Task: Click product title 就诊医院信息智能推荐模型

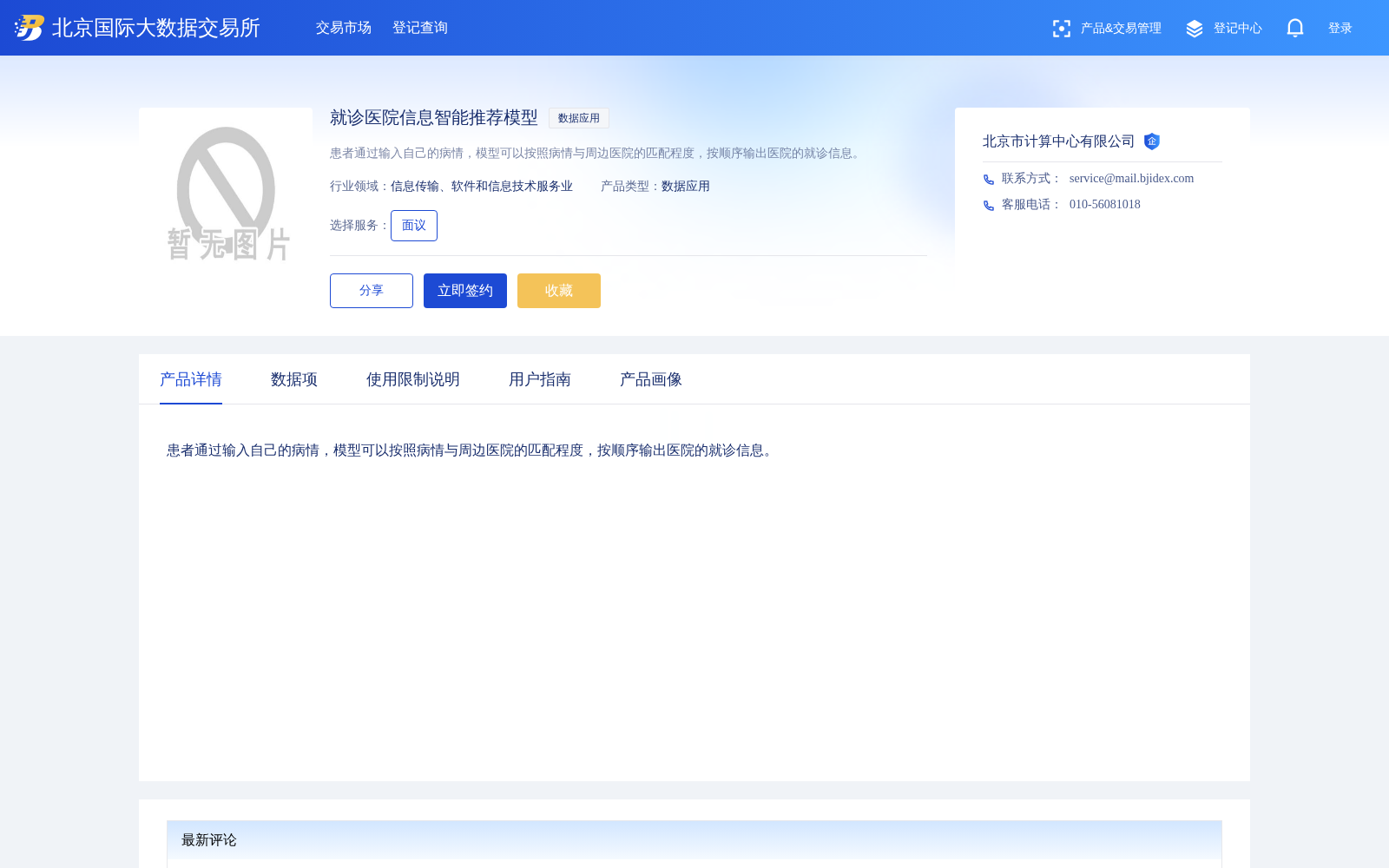Action: pos(434,117)
